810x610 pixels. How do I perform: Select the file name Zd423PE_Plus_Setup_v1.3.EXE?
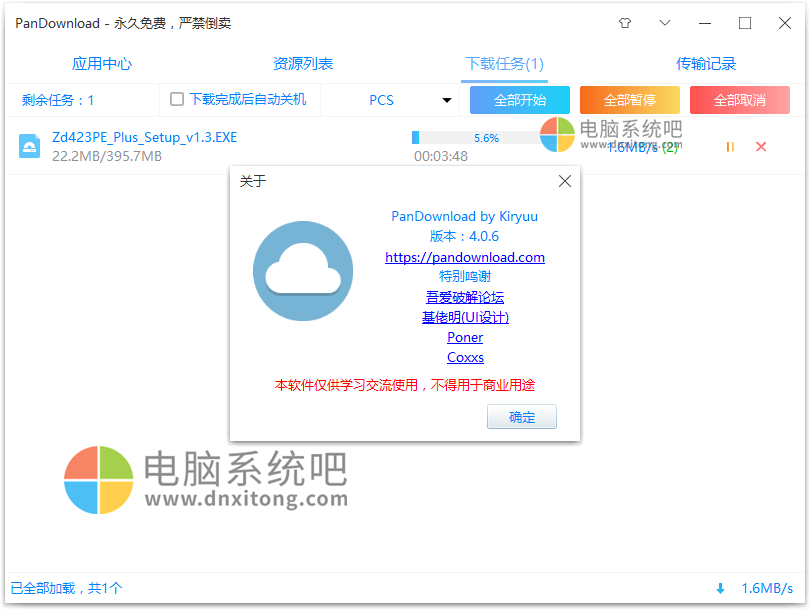[145, 137]
